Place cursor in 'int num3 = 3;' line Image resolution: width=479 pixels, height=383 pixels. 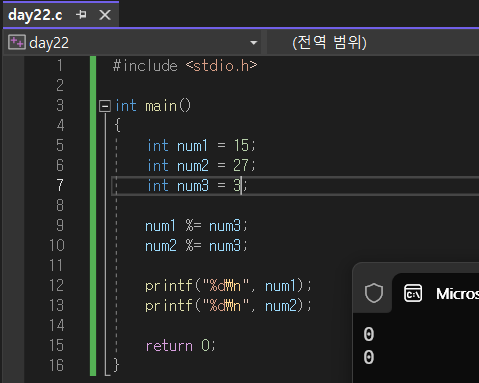tap(197, 186)
